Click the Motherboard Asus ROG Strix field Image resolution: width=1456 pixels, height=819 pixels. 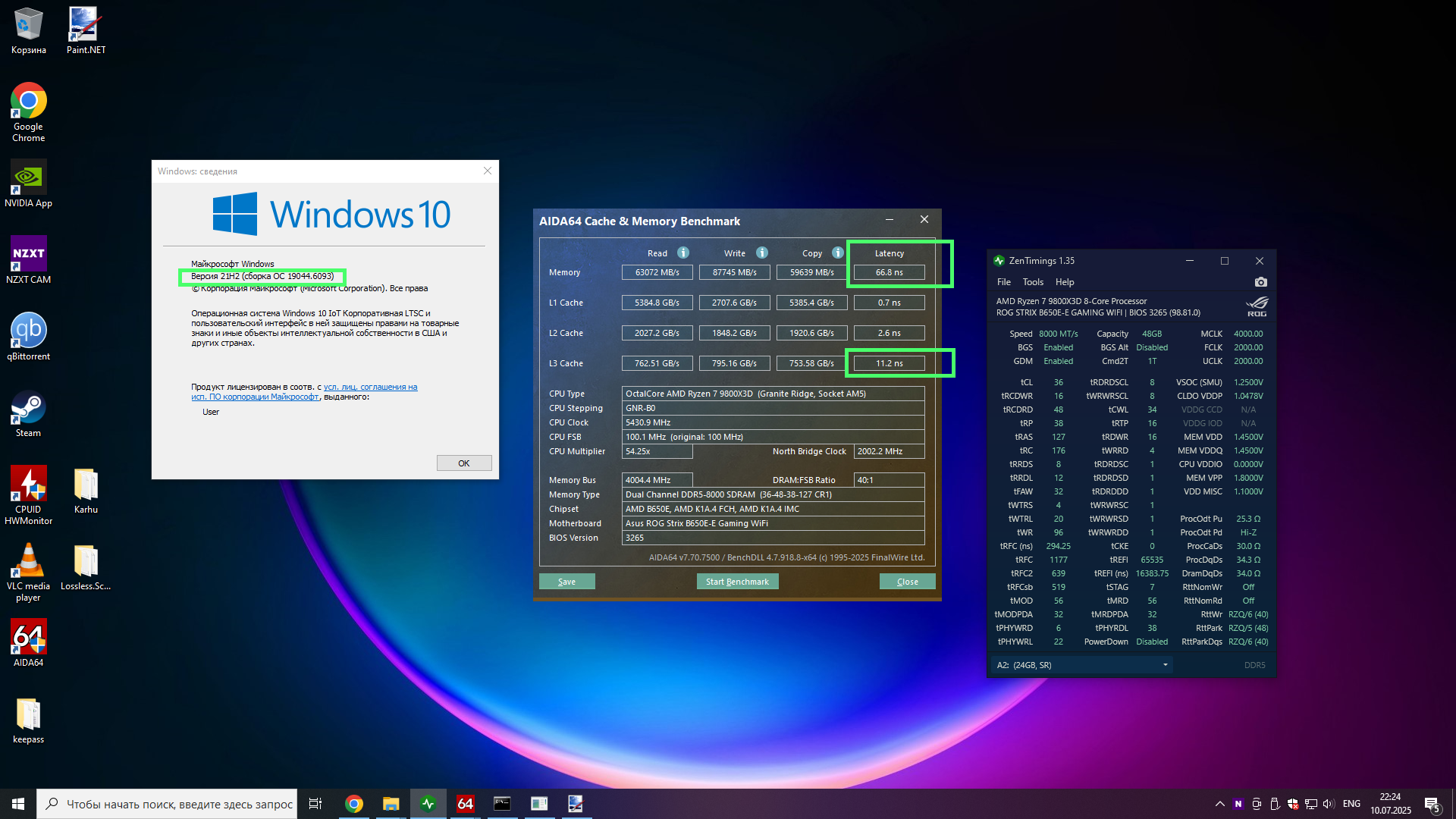773,523
